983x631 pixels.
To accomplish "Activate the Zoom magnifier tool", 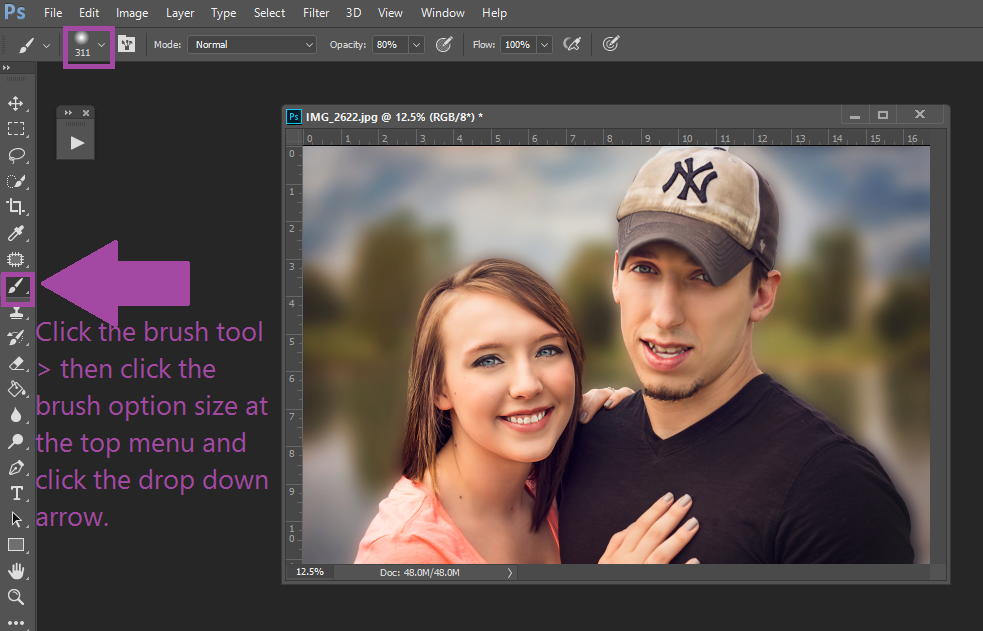I will 16,597.
